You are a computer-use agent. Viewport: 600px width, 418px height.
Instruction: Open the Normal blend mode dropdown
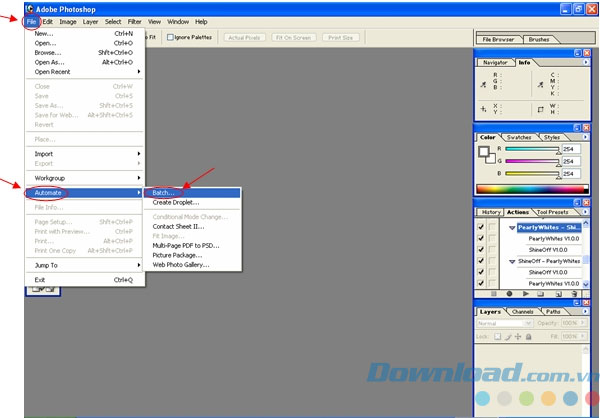click(x=504, y=323)
